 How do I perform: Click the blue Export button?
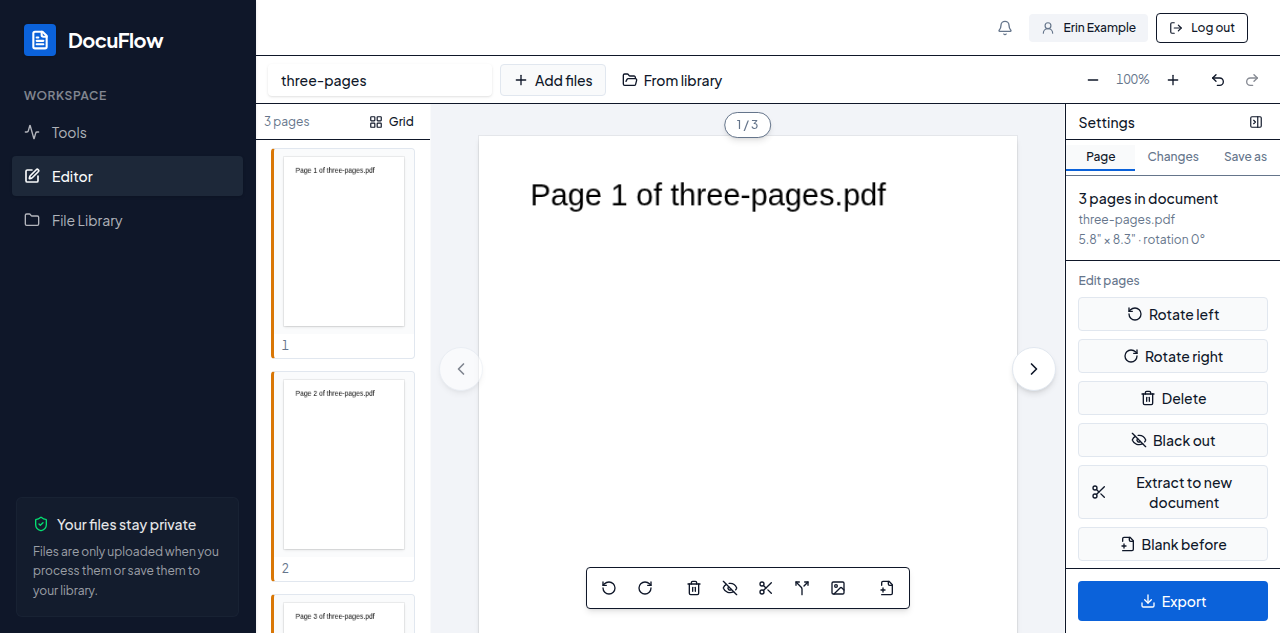(1173, 601)
